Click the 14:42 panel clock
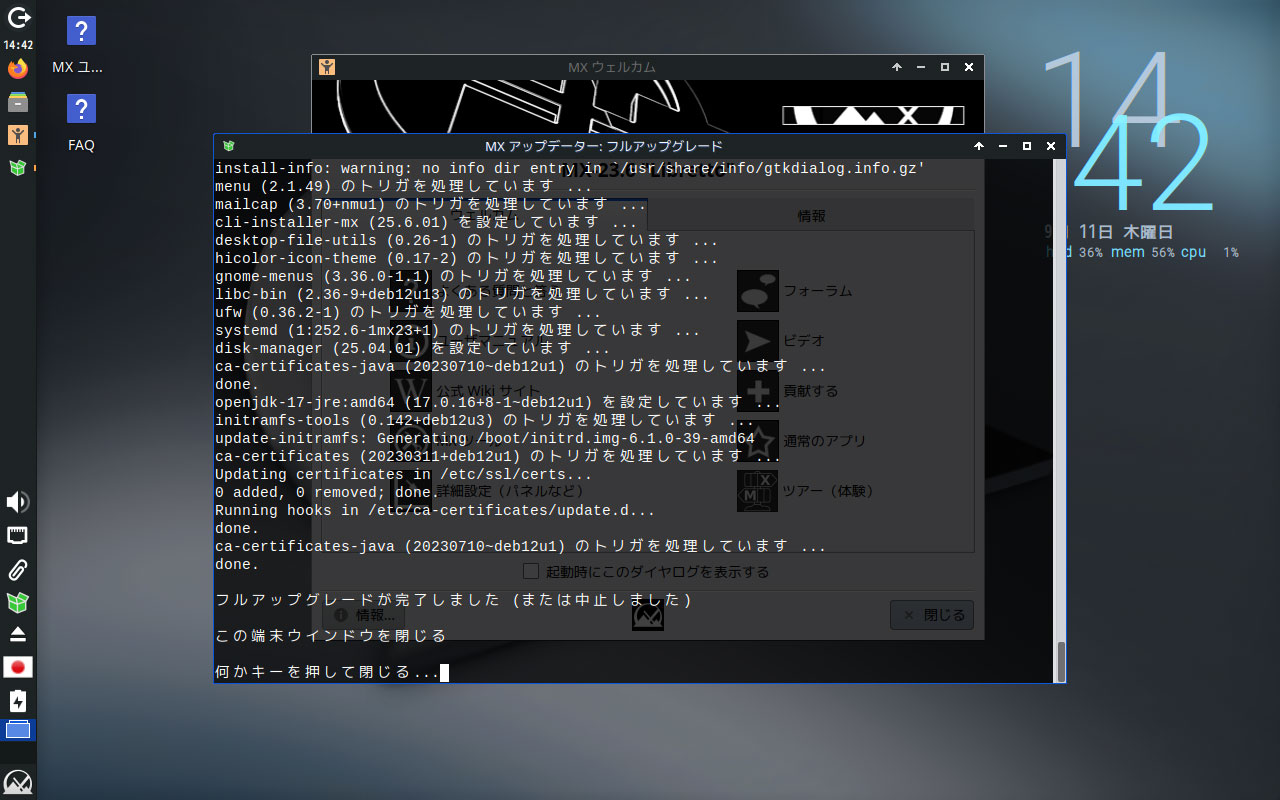The height and width of the screenshot is (800, 1280). 18,45
